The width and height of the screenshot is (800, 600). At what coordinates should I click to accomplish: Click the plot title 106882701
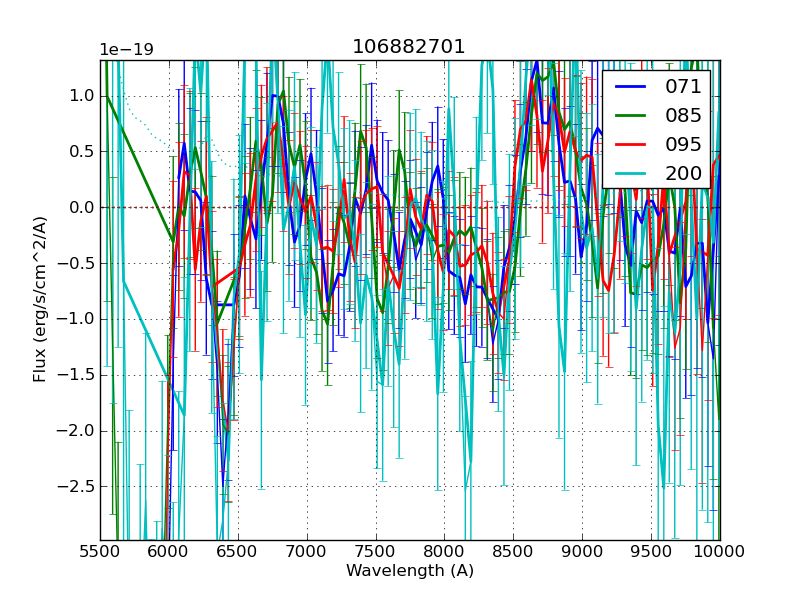click(x=409, y=47)
